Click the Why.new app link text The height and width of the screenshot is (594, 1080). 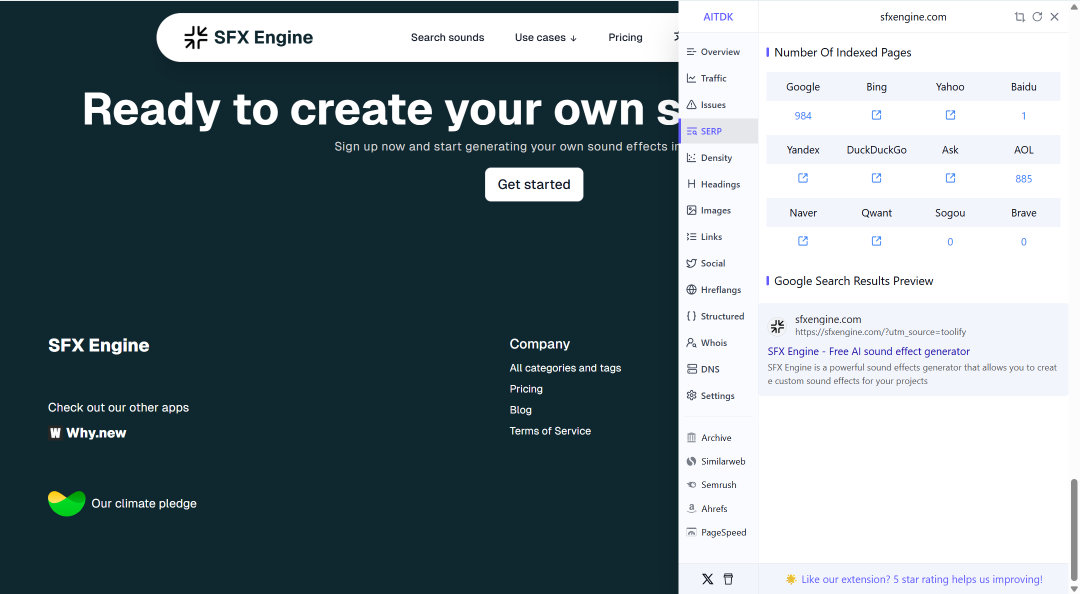tap(96, 433)
